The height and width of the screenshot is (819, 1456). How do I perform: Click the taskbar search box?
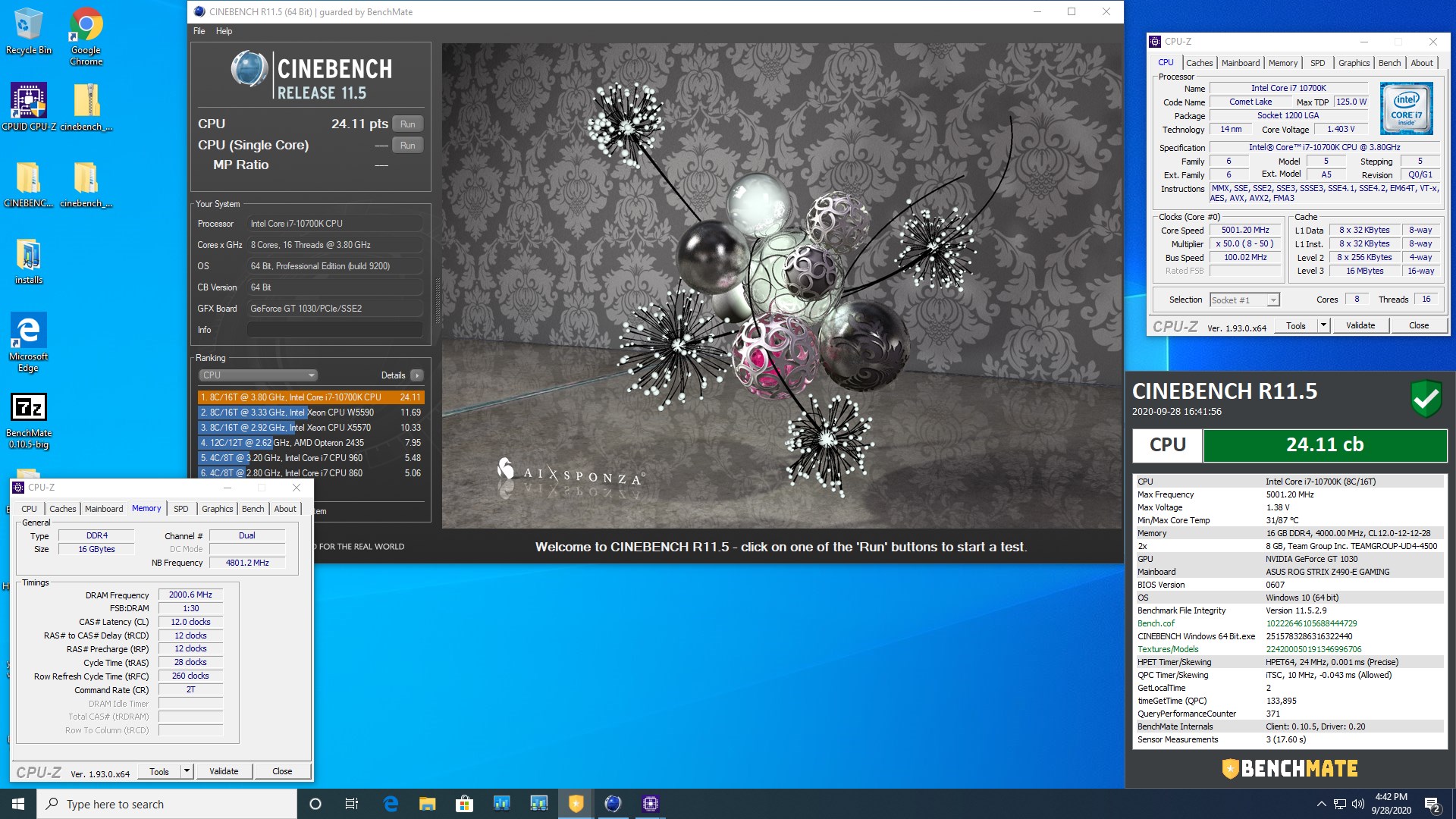point(167,804)
